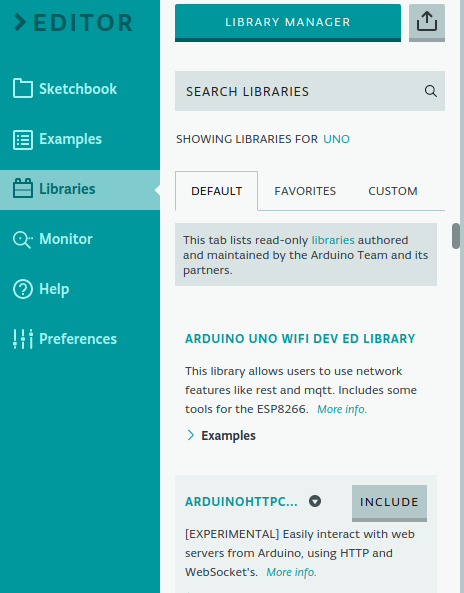Open More info for Uno WiFi library
464x593 pixels.
pyautogui.click(x=342, y=409)
